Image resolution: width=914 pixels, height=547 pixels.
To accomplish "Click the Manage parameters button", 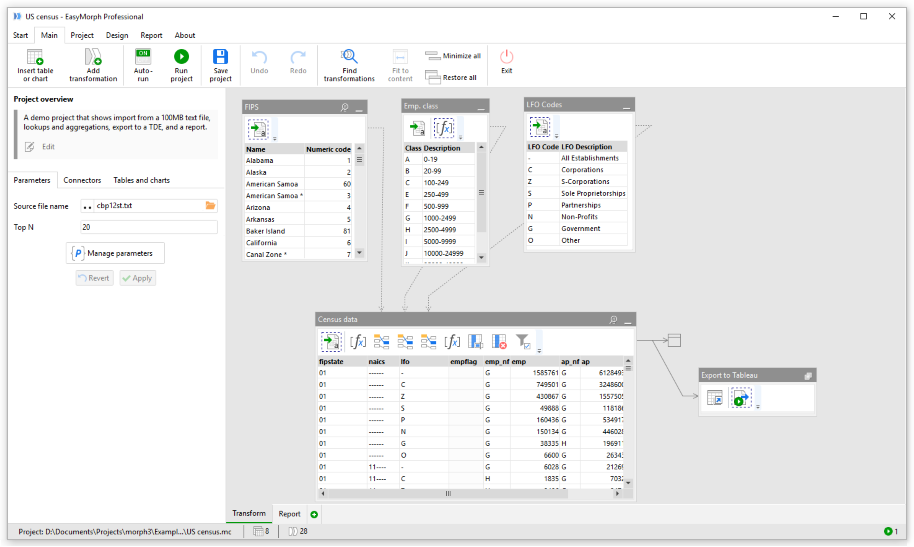I will pos(115,253).
